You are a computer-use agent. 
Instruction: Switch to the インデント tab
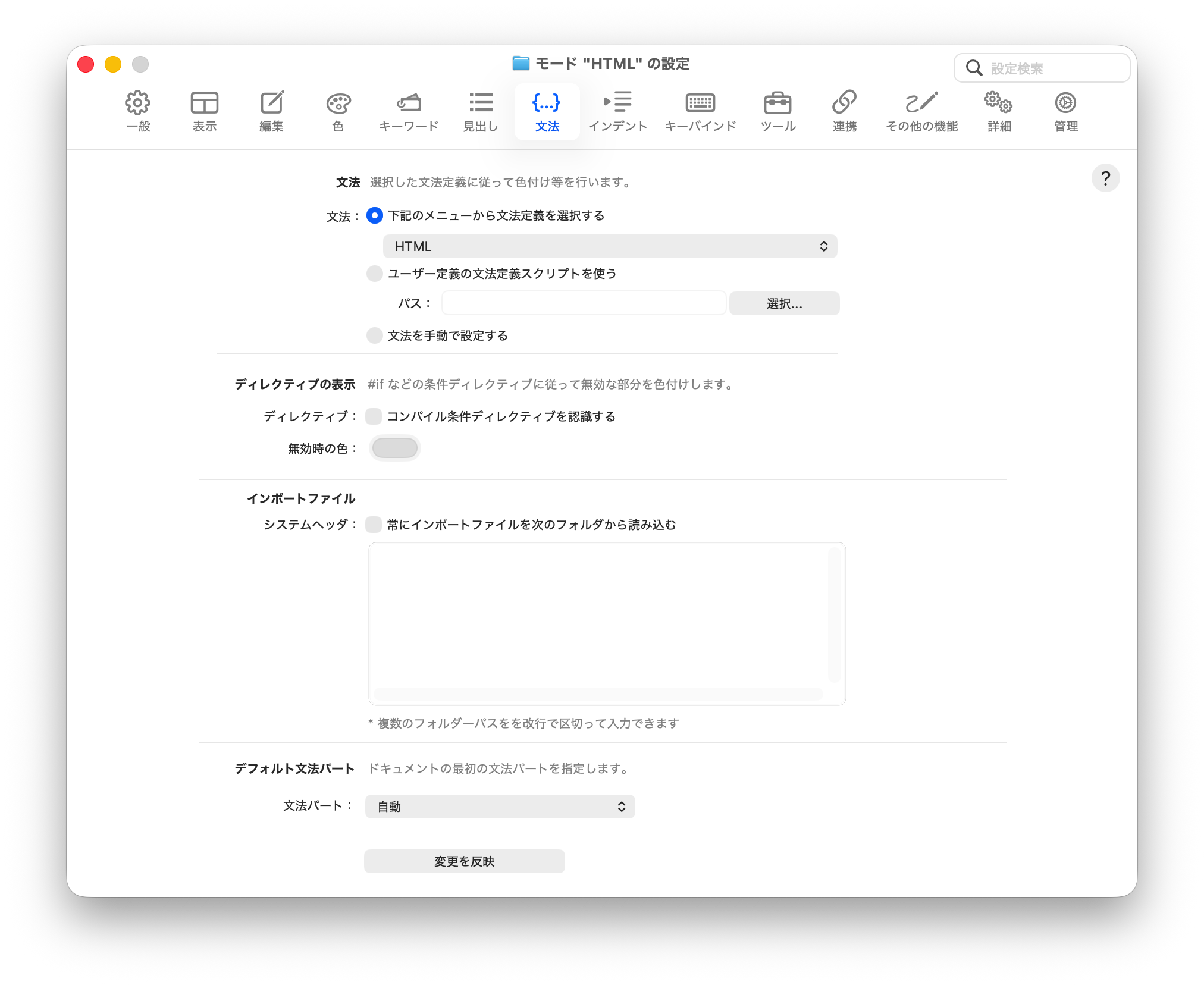coord(617,111)
